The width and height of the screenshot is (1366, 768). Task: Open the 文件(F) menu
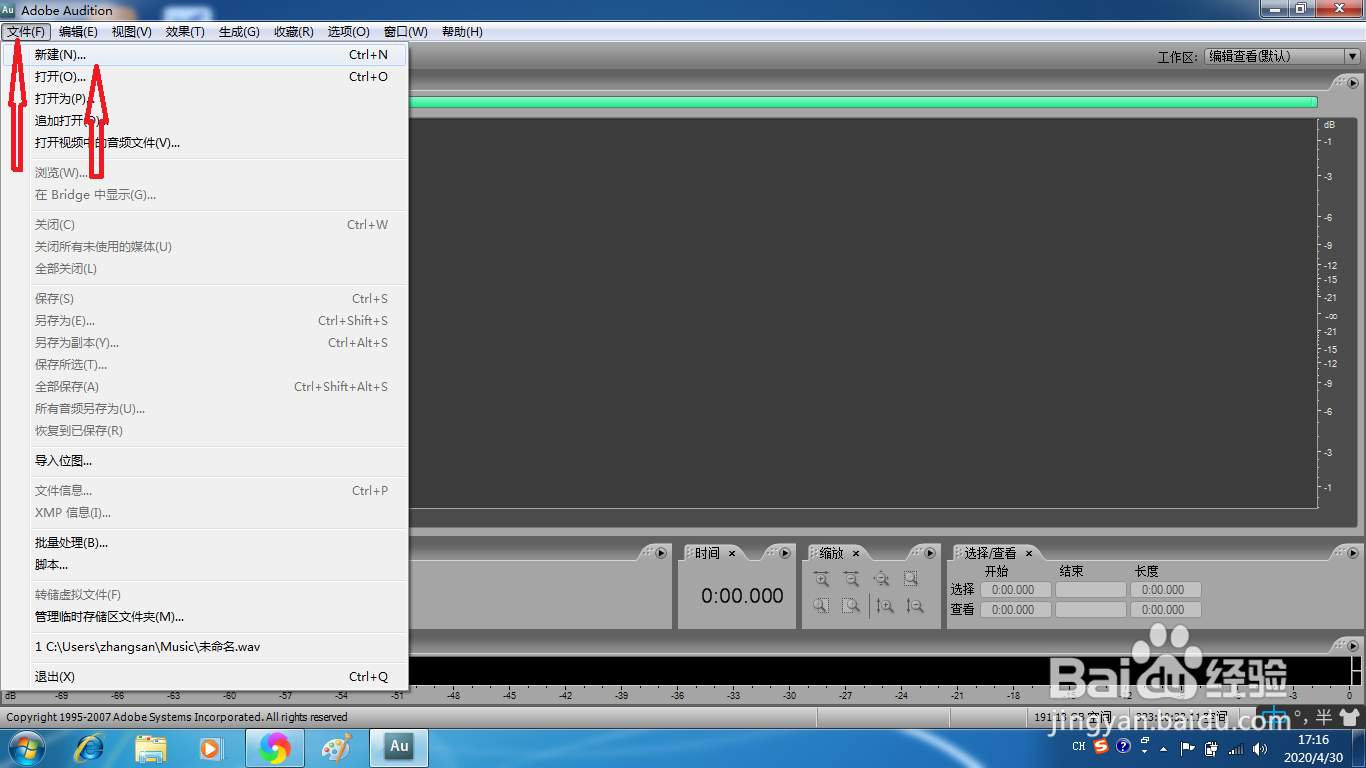[x=26, y=32]
